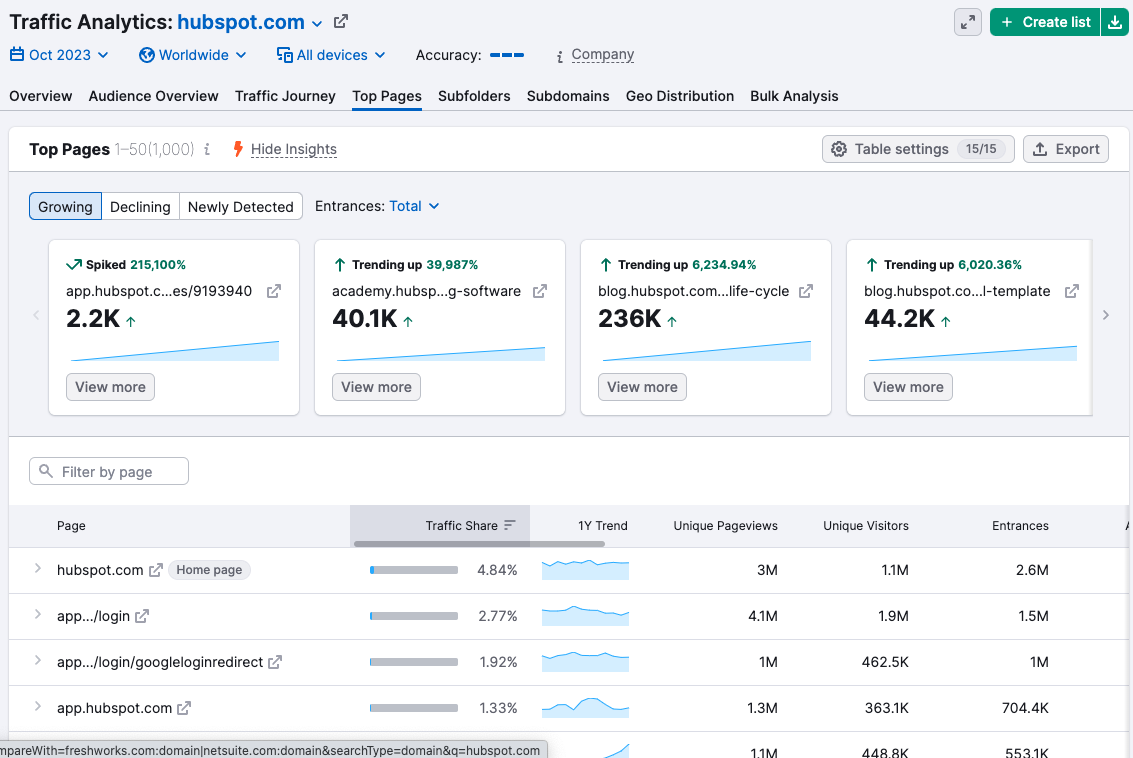The image size is (1133, 758).
Task: Open the All devices dropdown
Action: [331, 55]
